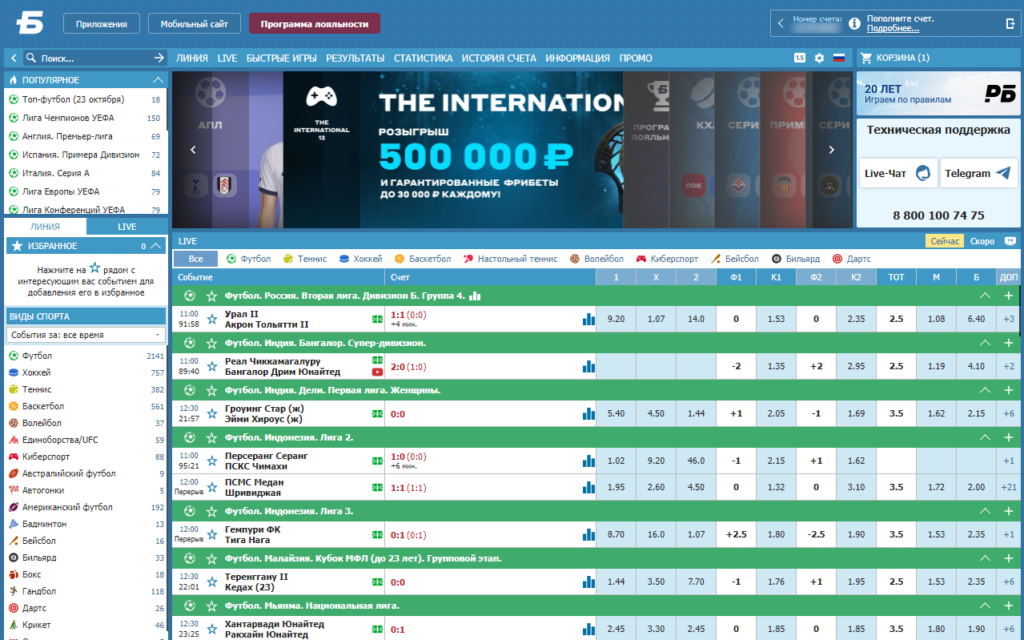Select Теннис sport filter tab
The image size is (1024, 640).
point(305,259)
